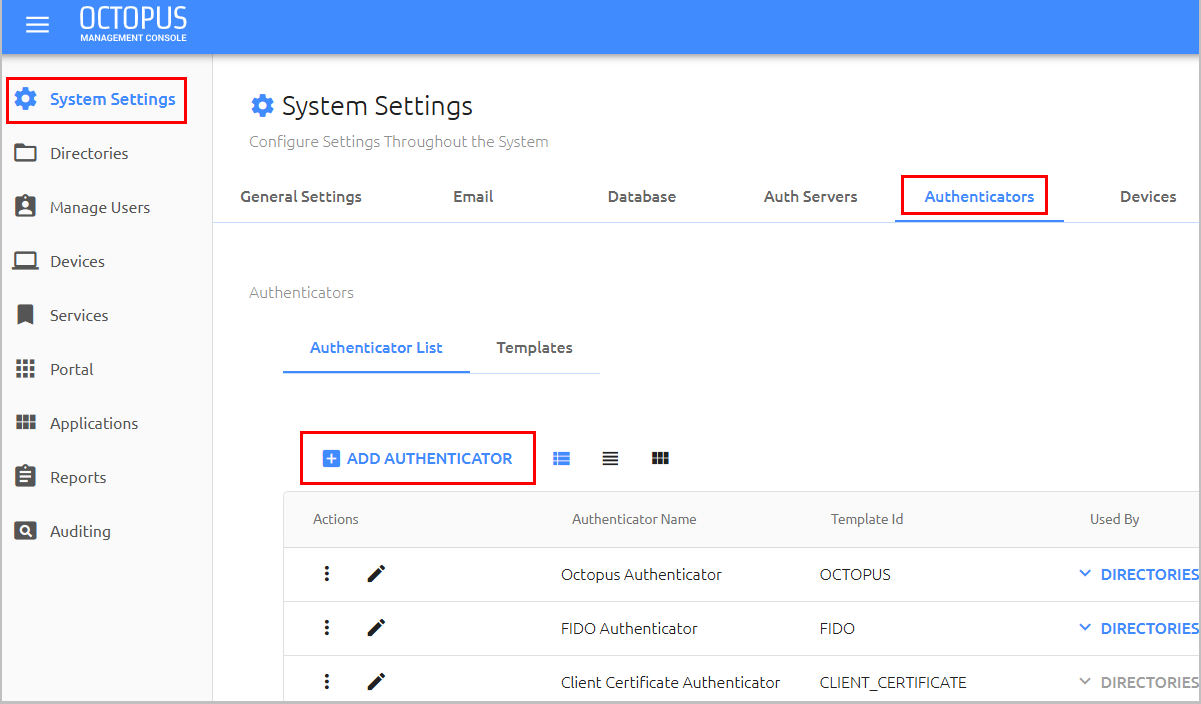Click the Authenticator Name column header

(634, 519)
